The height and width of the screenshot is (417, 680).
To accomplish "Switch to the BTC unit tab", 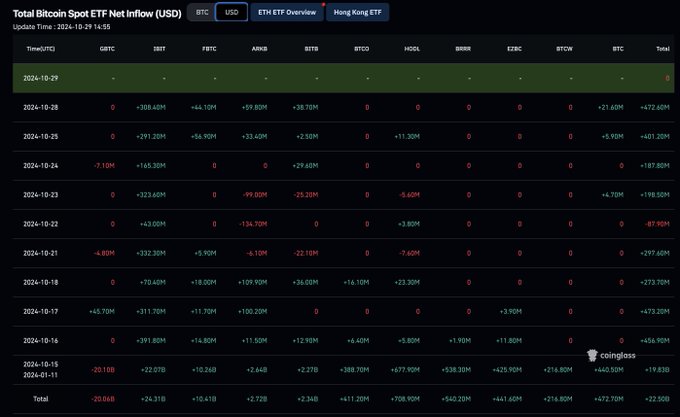I will (x=202, y=12).
